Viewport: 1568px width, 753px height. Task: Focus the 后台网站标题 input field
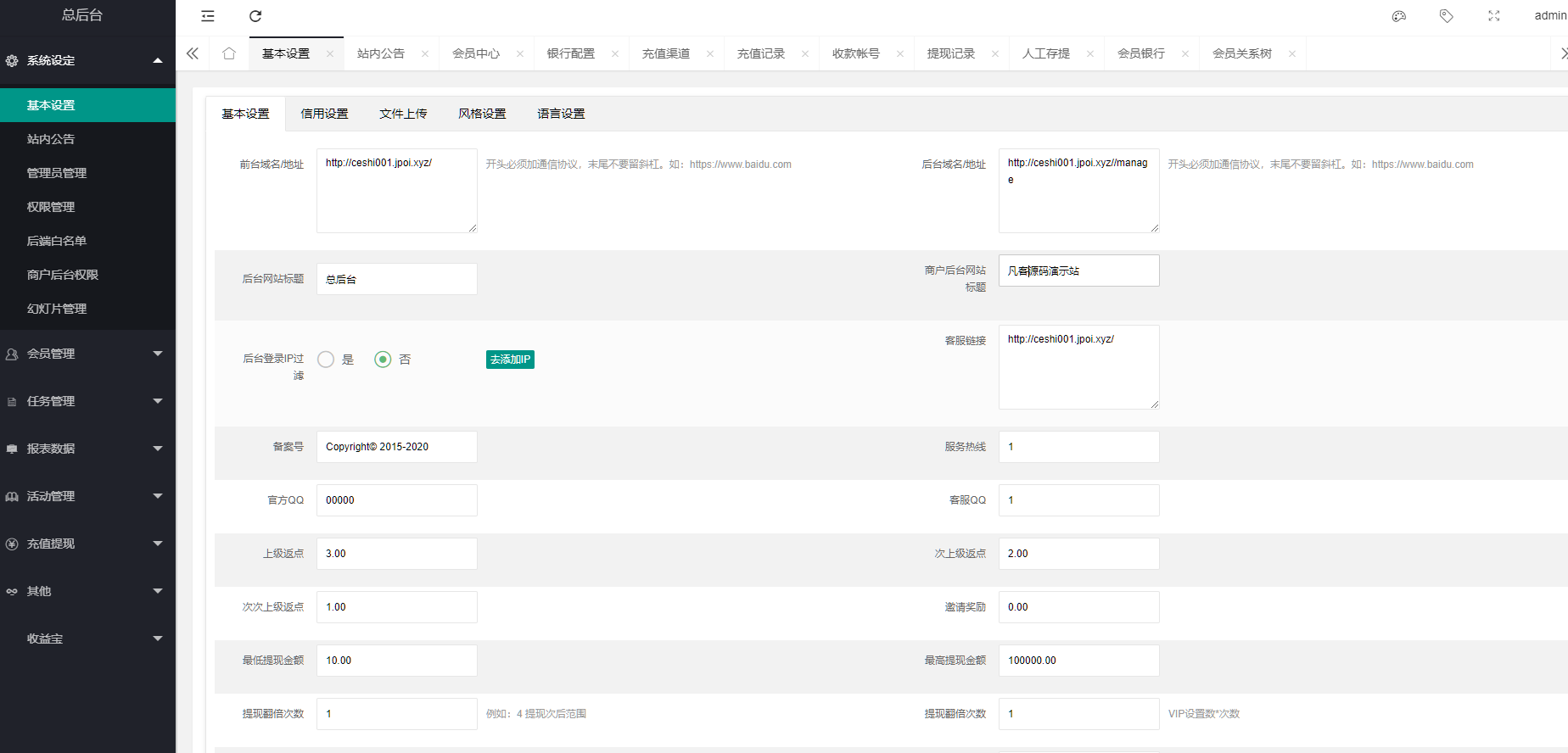coord(397,279)
